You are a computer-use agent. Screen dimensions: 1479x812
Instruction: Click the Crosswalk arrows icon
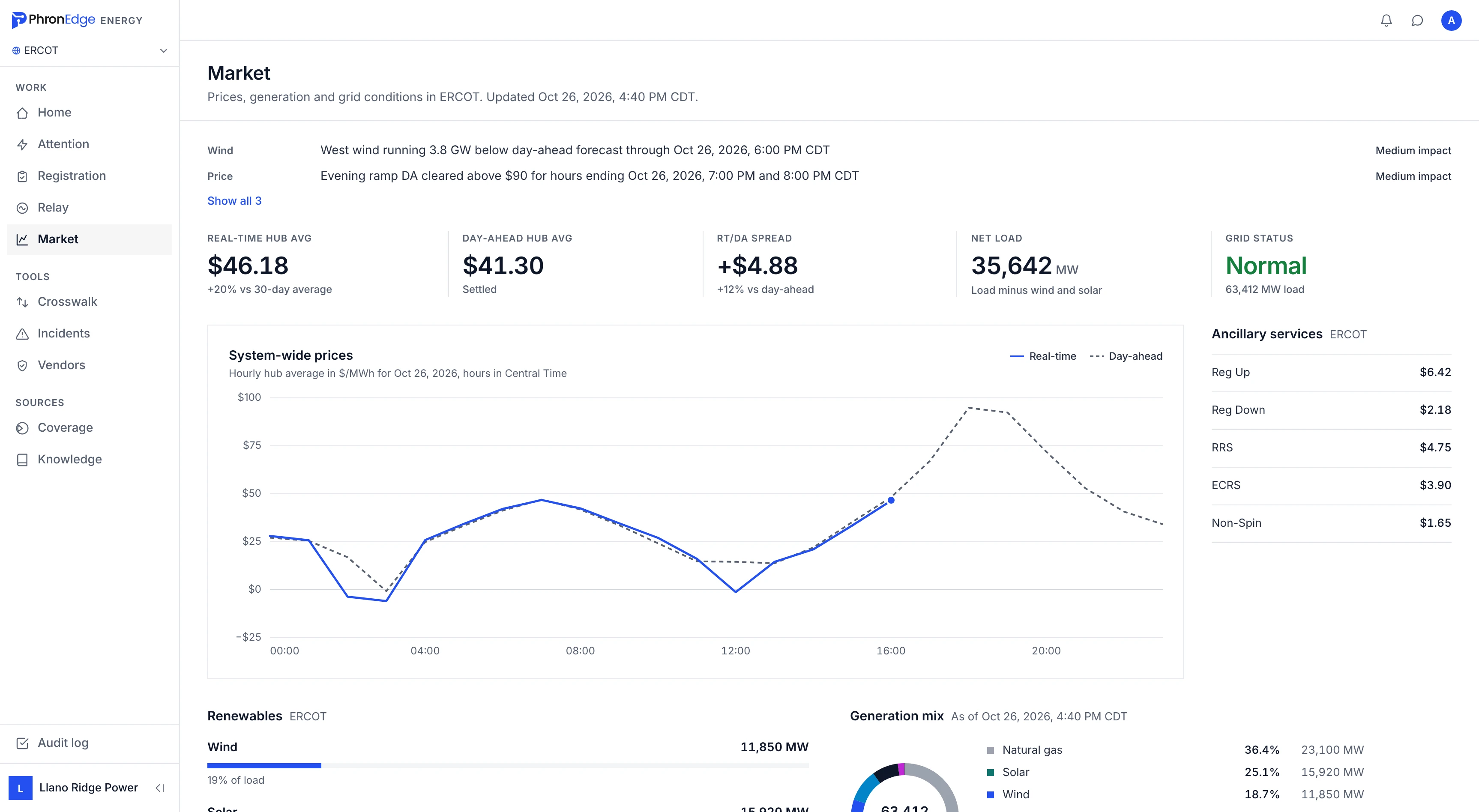point(22,302)
